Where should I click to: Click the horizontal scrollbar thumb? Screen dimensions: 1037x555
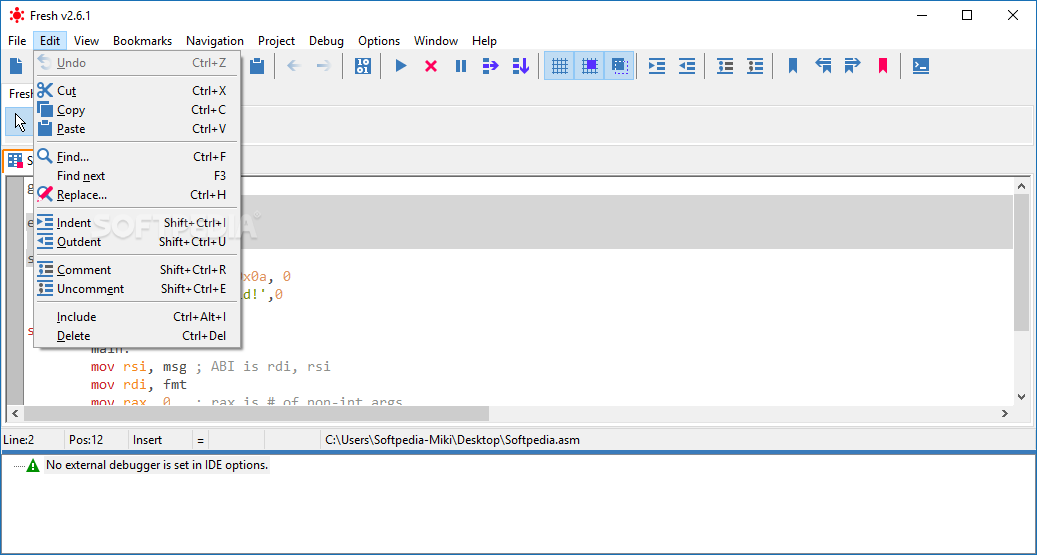tap(256, 413)
